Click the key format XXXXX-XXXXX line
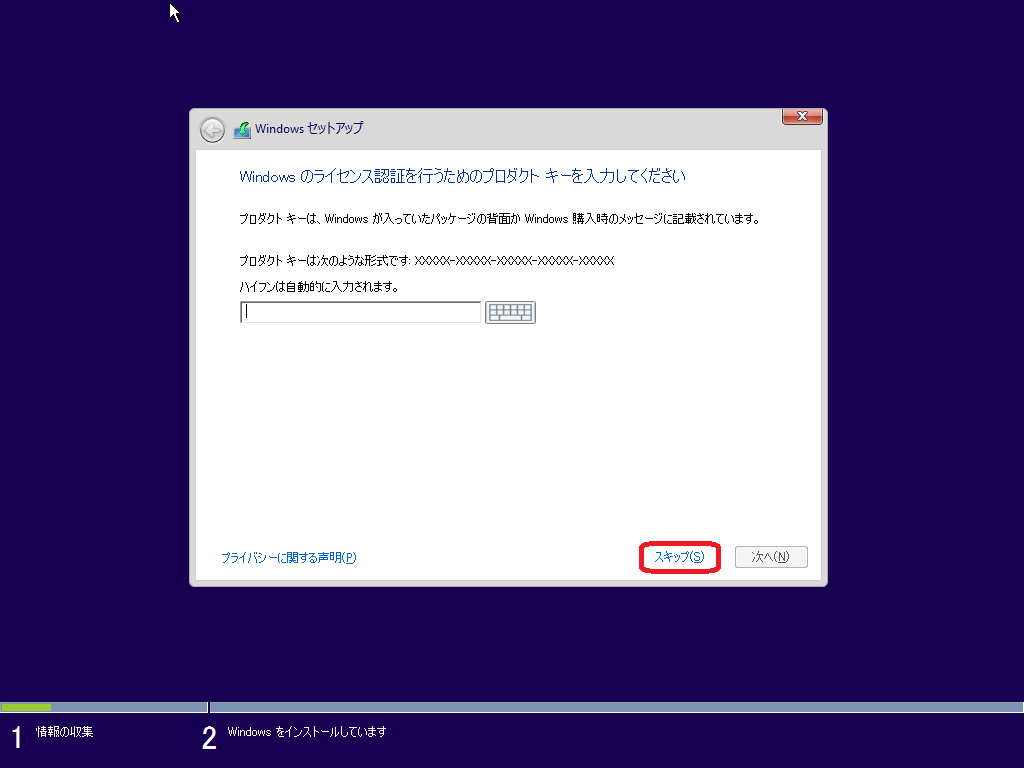The width and height of the screenshot is (1024, 768). (426, 261)
